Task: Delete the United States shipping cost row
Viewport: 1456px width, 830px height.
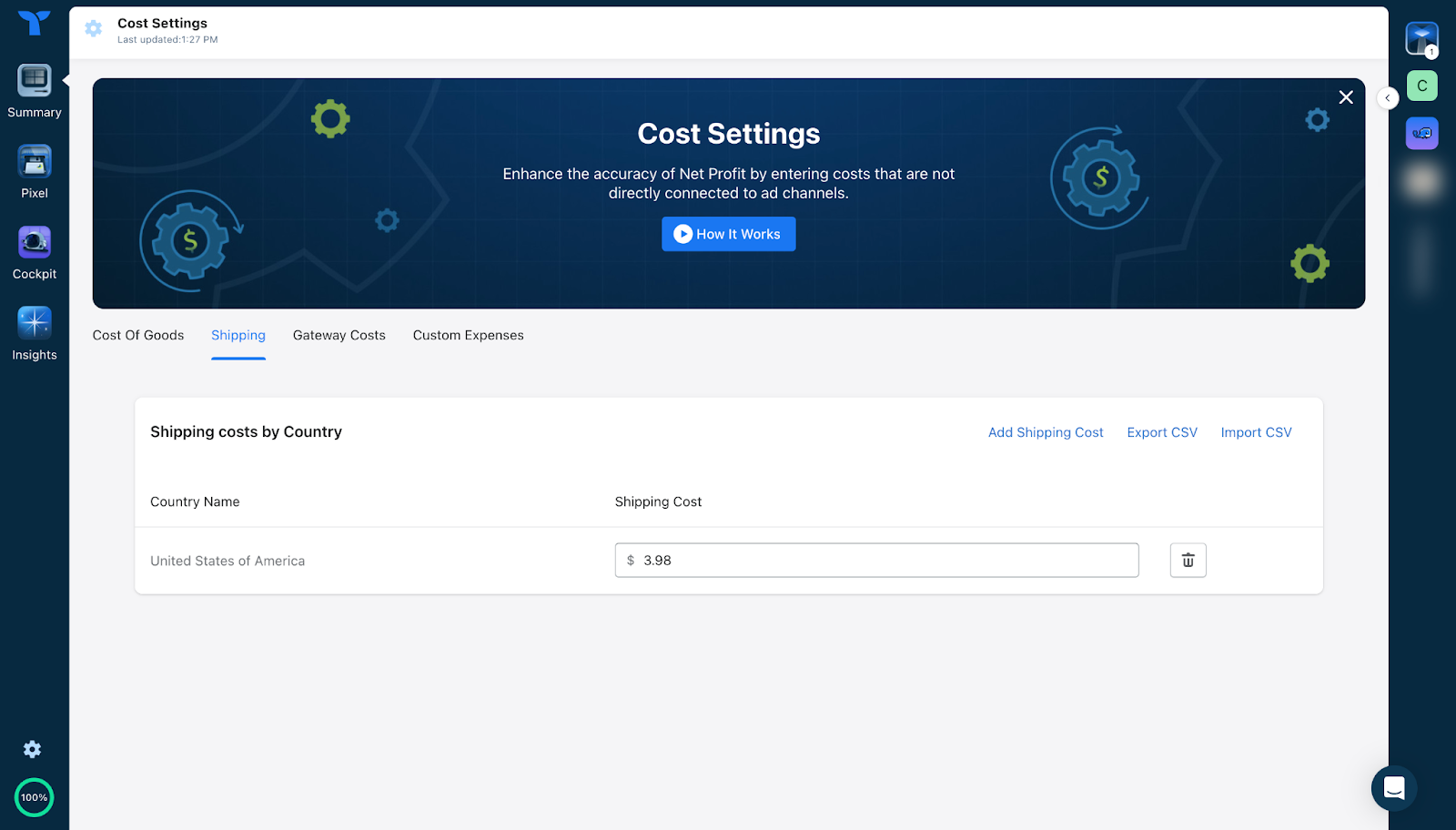Action: pos(1187,560)
